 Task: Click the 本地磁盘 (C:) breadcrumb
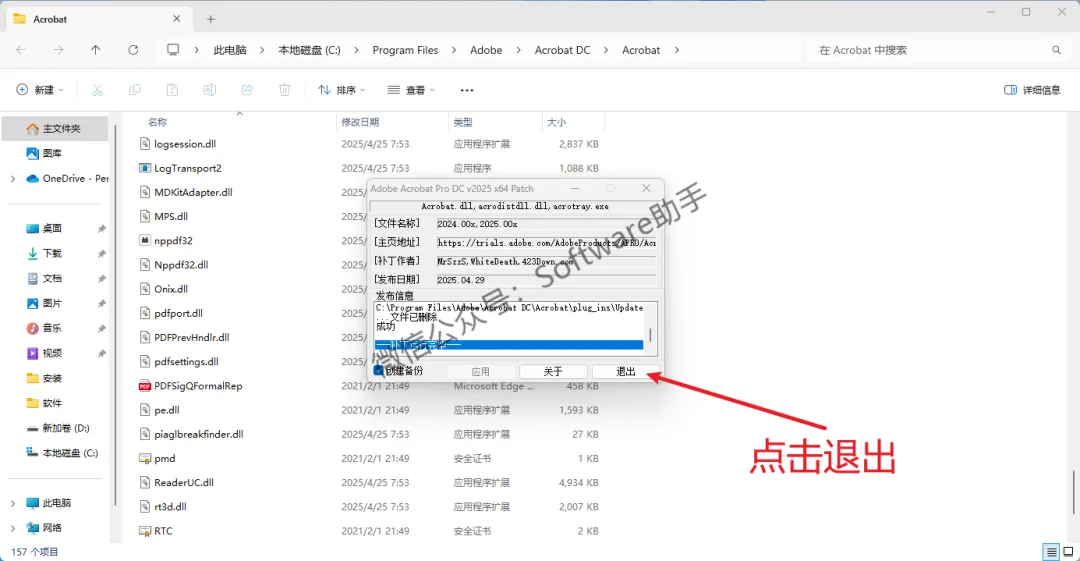coord(309,50)
